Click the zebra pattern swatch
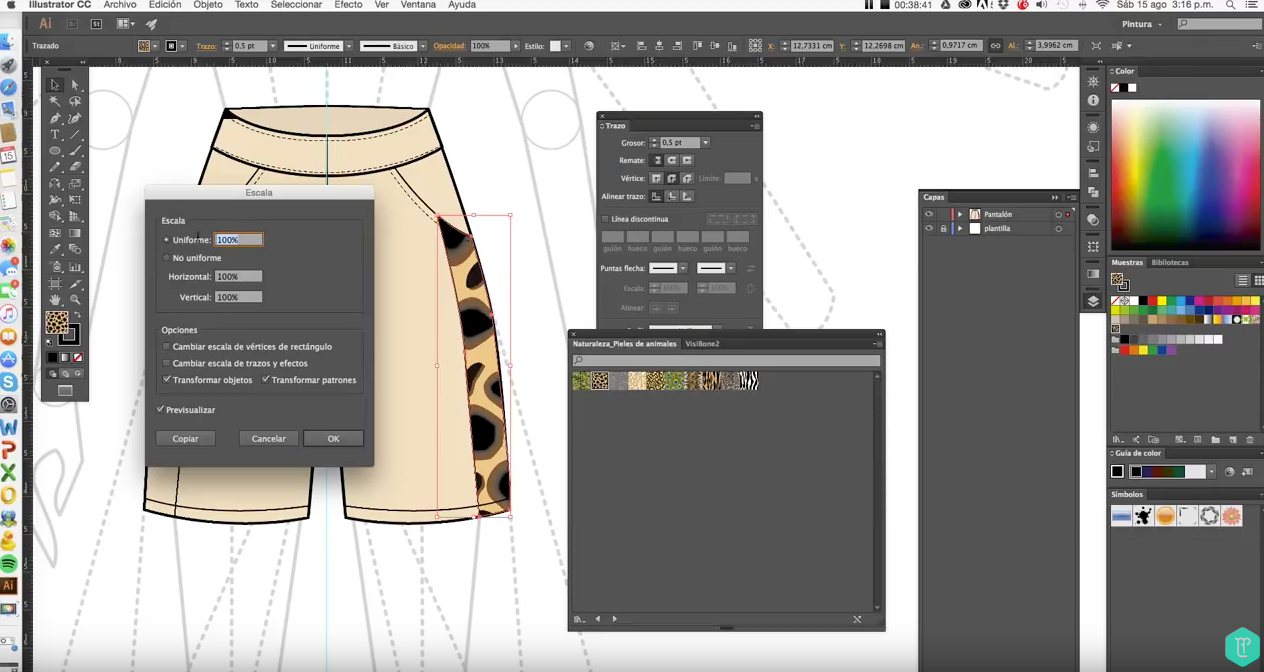The image size is (1264, 672). coord(748,381)
